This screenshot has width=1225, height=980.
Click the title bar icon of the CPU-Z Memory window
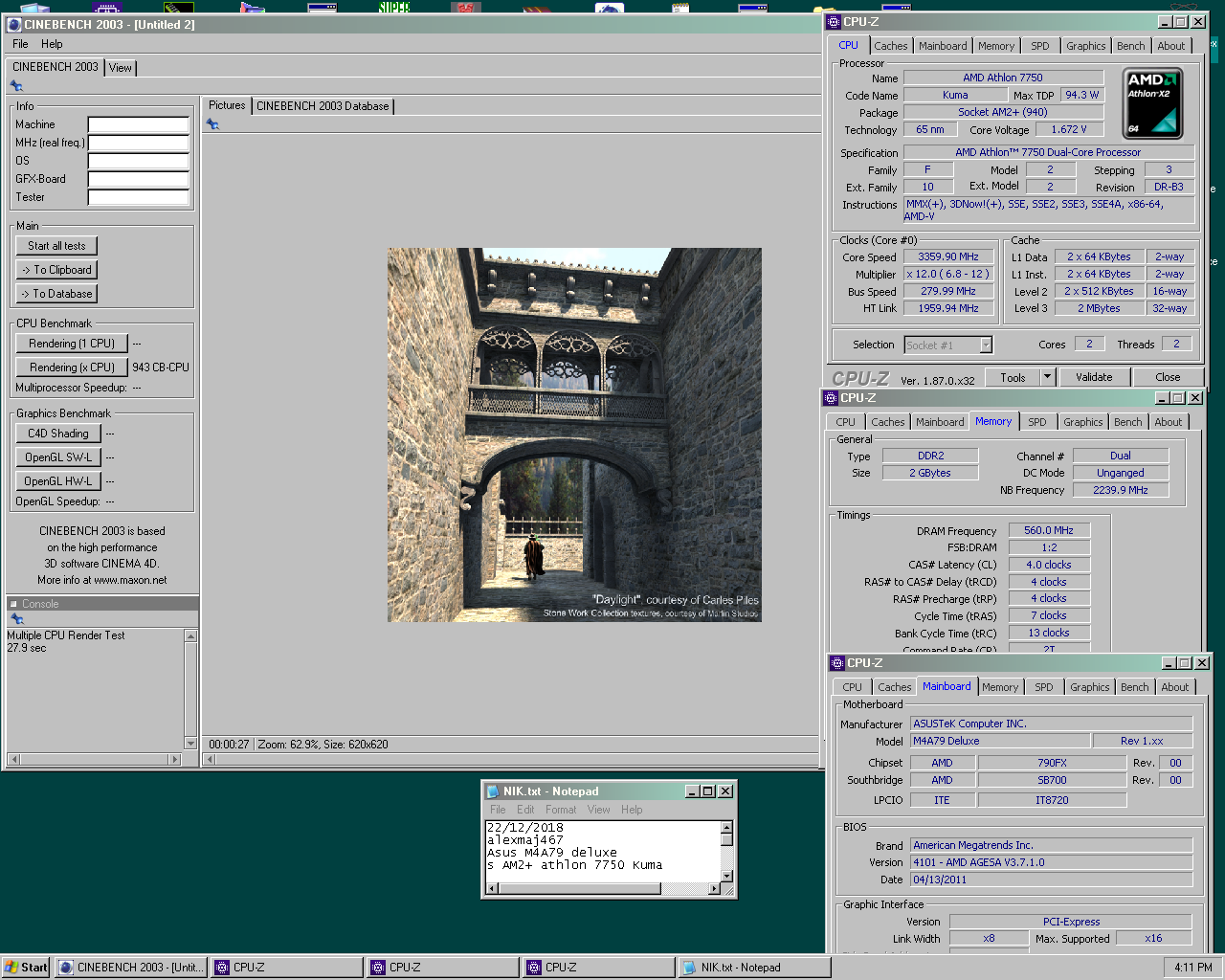coord(831,398)
